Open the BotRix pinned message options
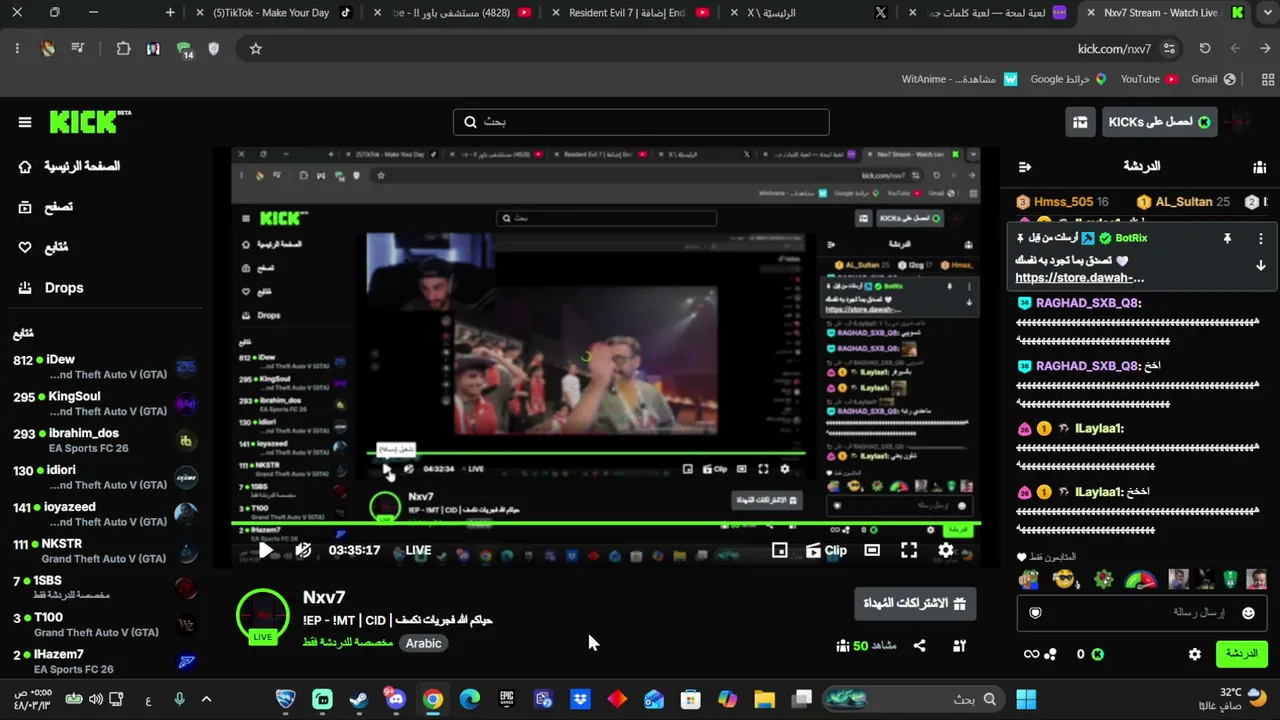The height and width of the screenshot is (720, 1280). [x=1261, y=239]
